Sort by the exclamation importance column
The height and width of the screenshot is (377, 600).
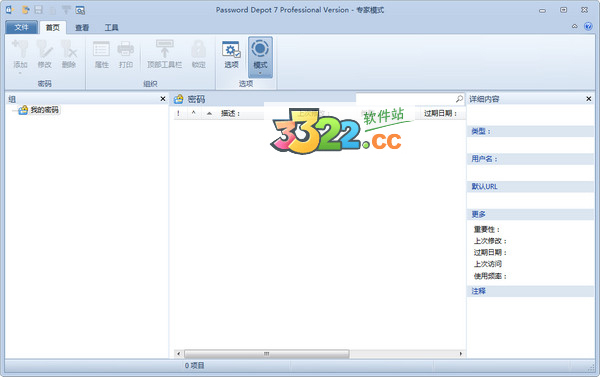coord(178,113)
